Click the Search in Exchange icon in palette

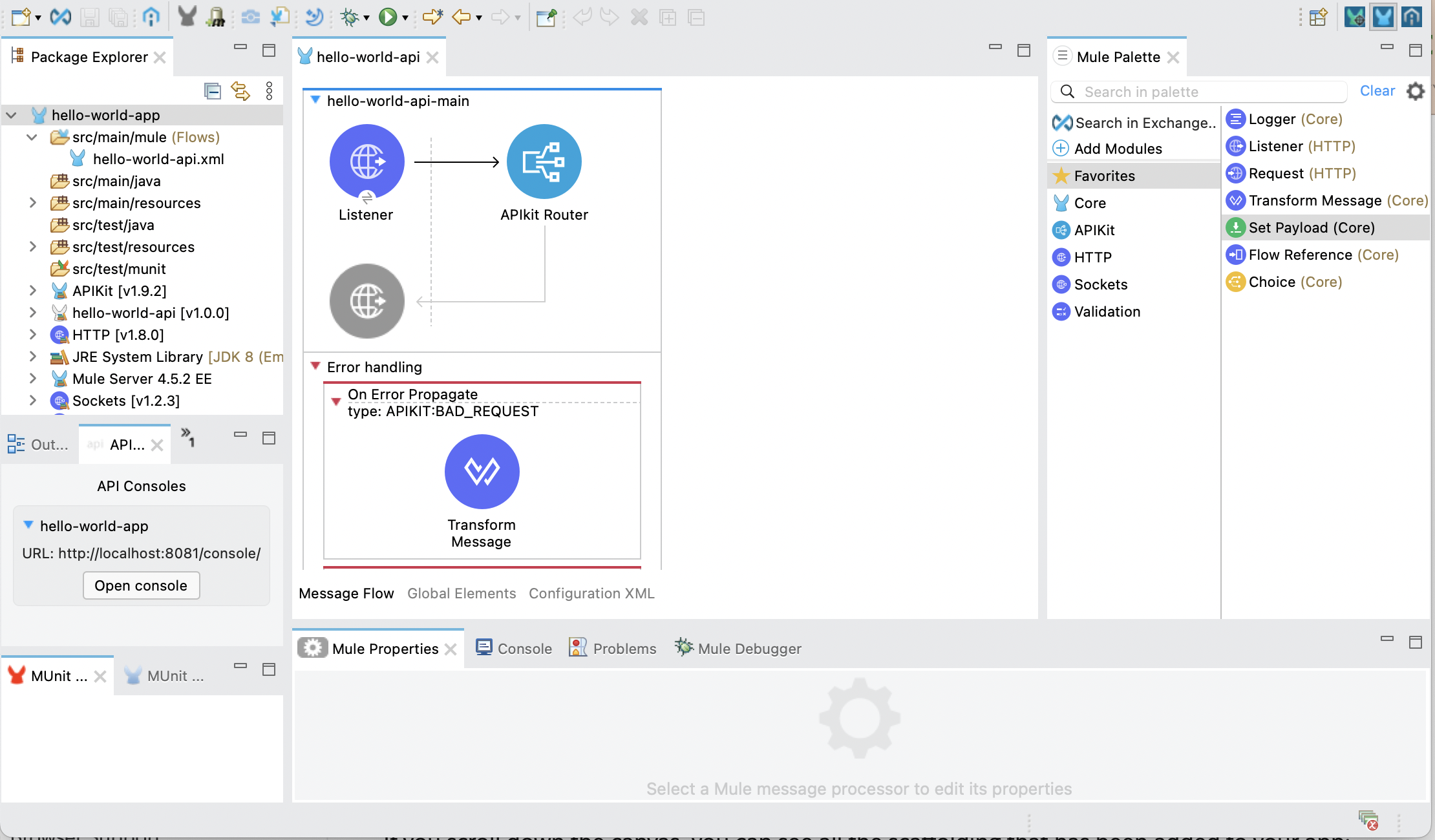[x=1062, y=122]
